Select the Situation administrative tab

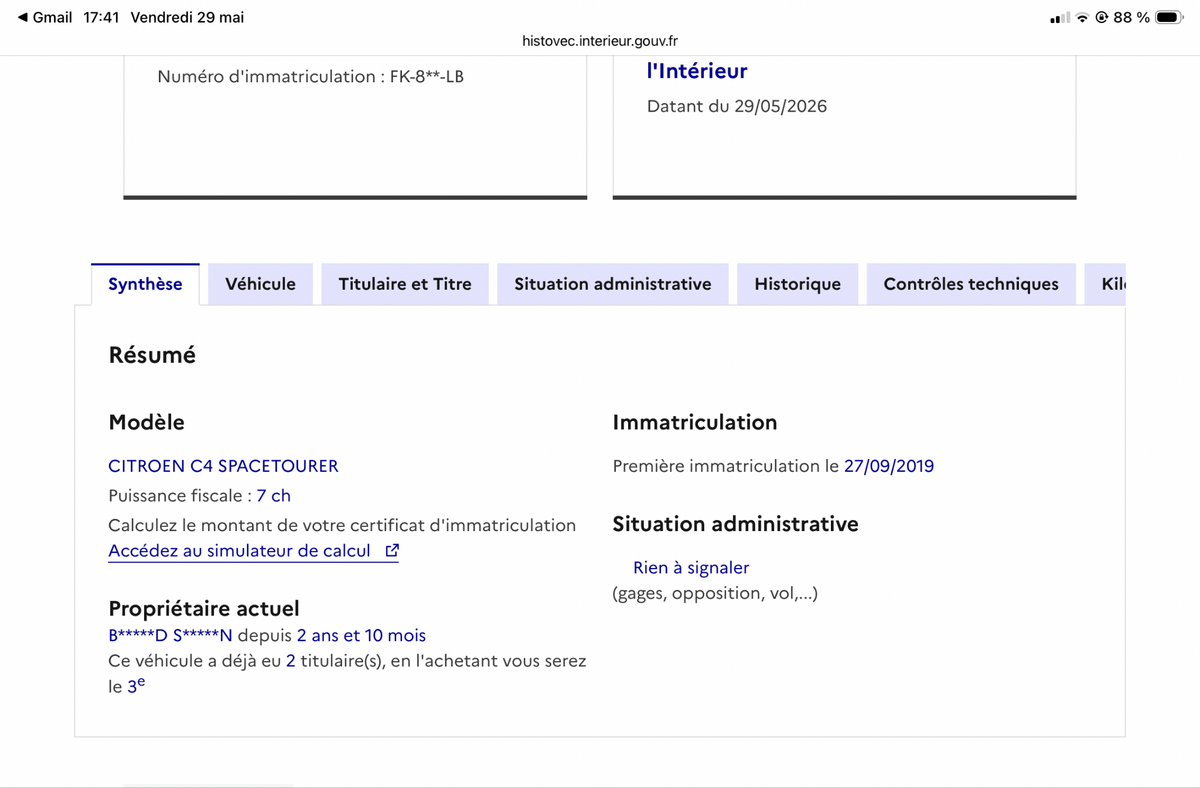pyautogui.click(x=613, y=284)
